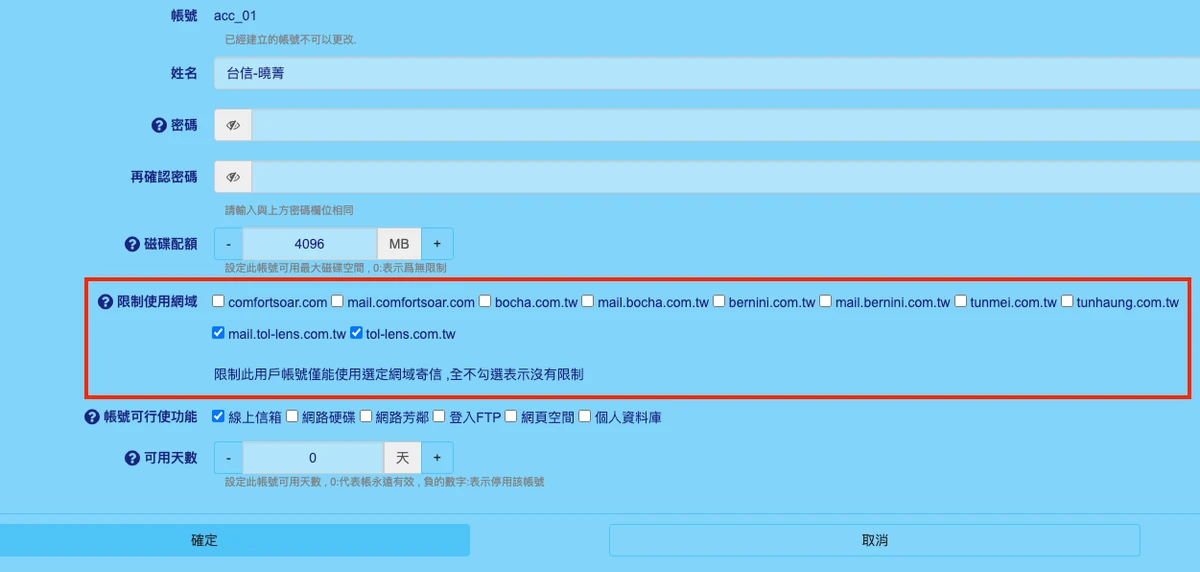Check the comfortsoar.com domain checkbox
This screenshot has width=1200, height=572.
coord(219,301)
